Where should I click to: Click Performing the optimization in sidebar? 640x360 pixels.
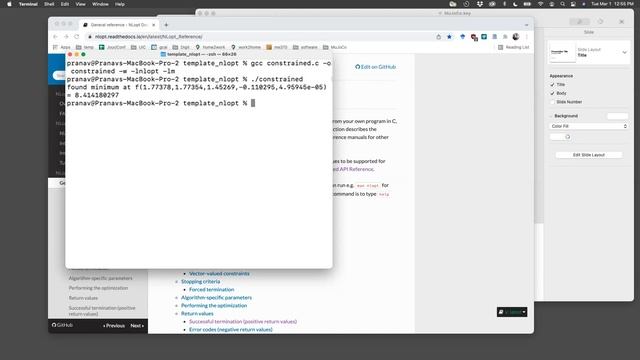[x=98, y=288]
